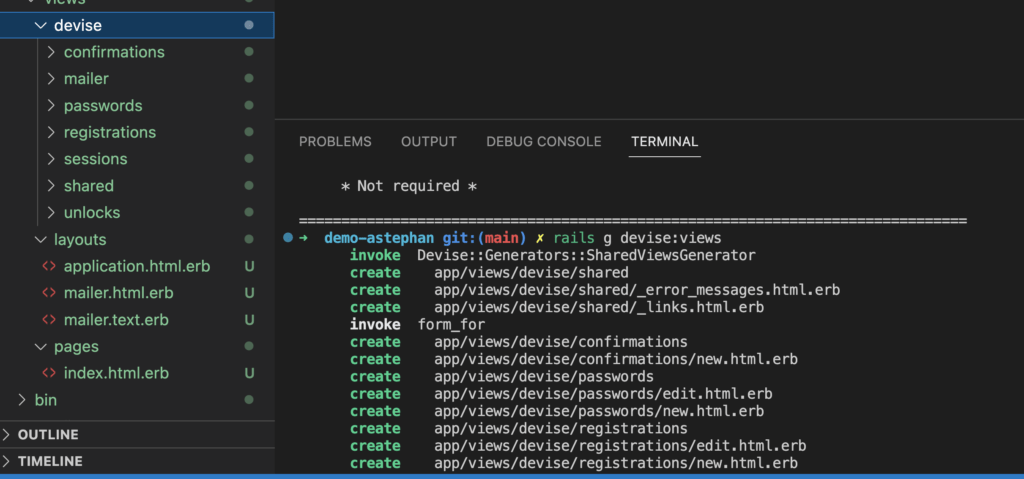Collapse the pages folder

(40, 347)
